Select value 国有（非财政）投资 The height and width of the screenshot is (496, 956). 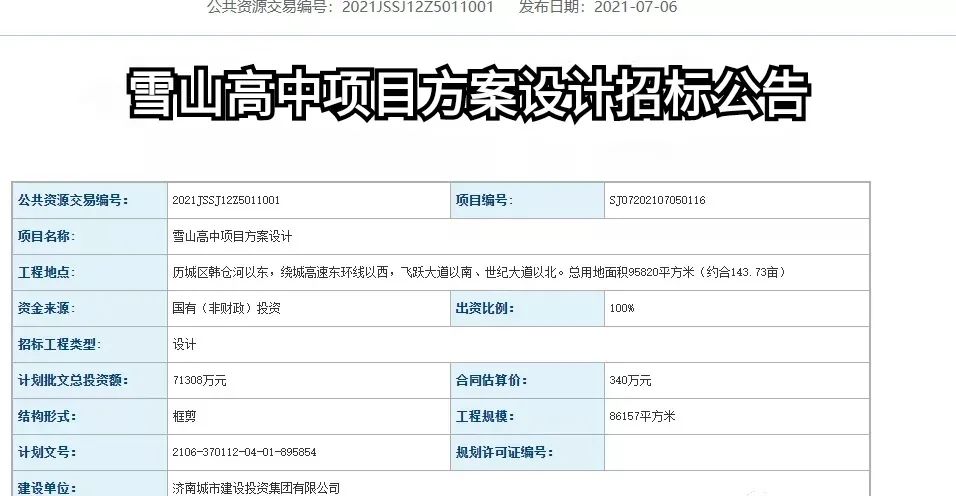tap(226, 308)
